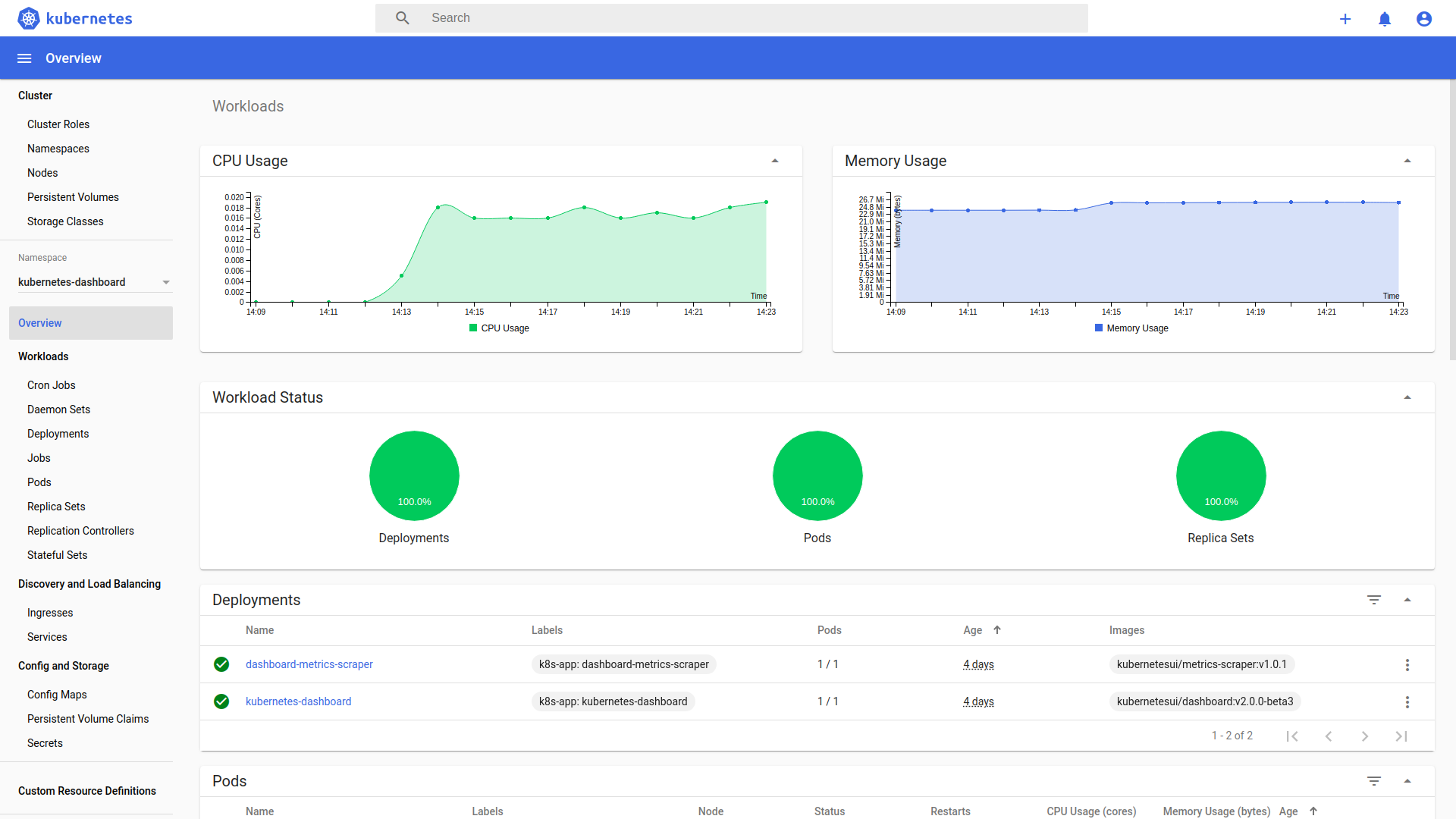Click the add resource plus icon
Screen dimensions: 1456x819
click(1345, 18)
